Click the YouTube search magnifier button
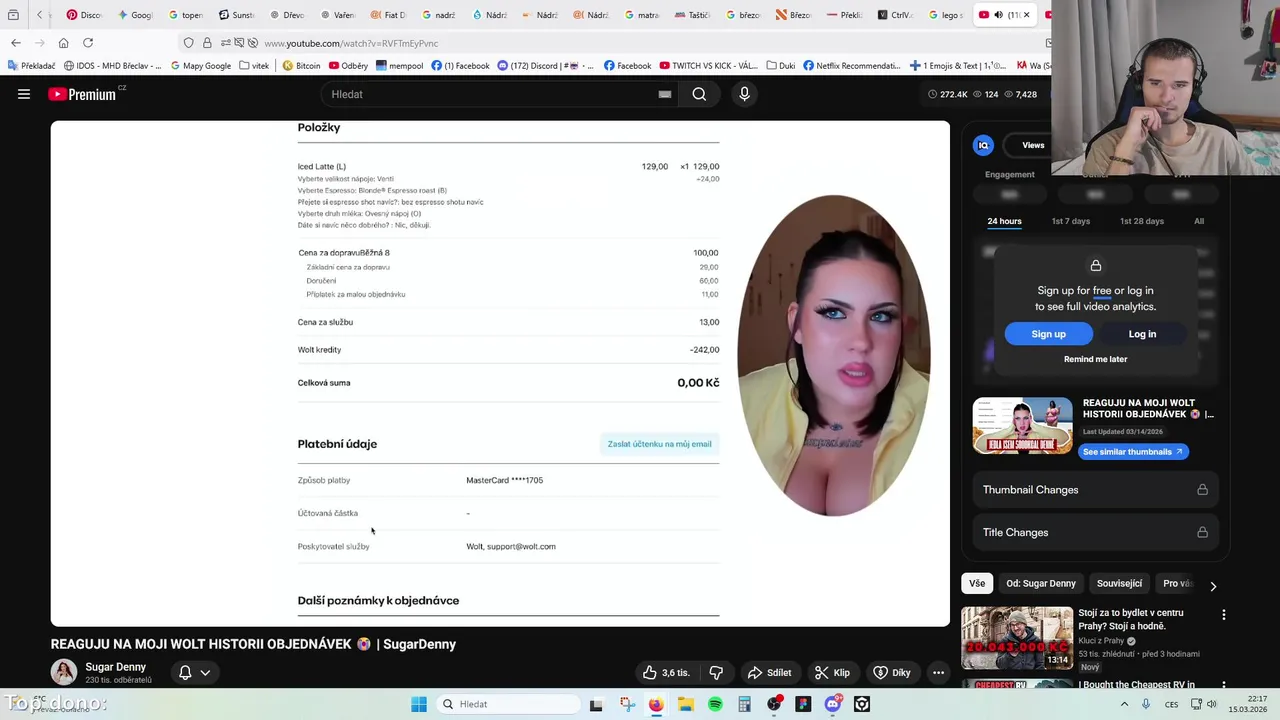 pyautogui.click(x=699, y=94)
